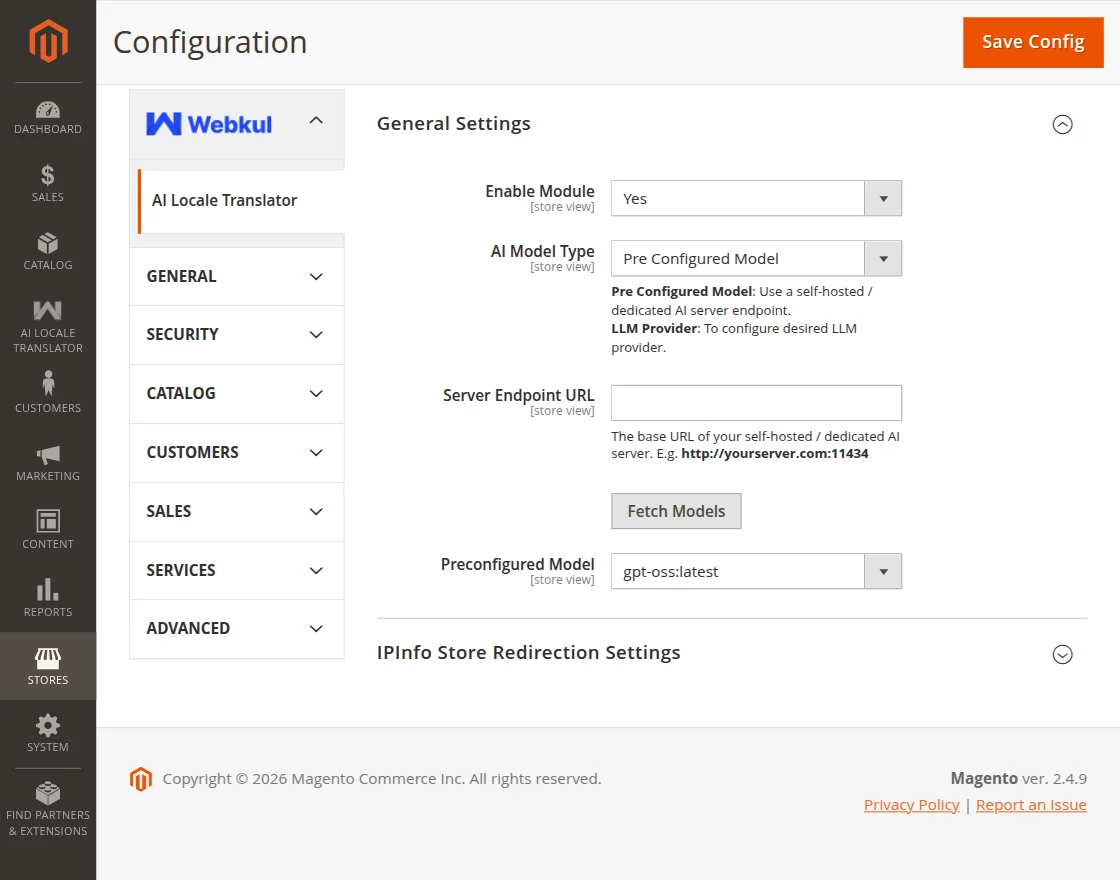The image size is (1120, 880).
Task: Collapse General Settings with circle arrow
Action: [x=1062, y=124]
